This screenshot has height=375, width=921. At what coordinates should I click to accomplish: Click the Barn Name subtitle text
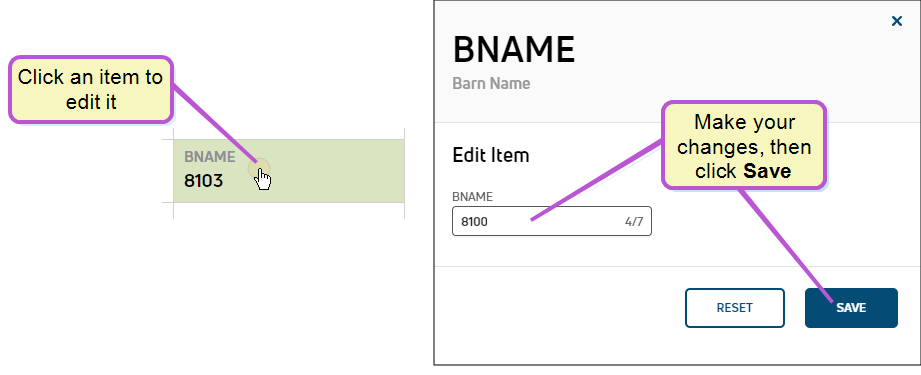coord(491,83)
